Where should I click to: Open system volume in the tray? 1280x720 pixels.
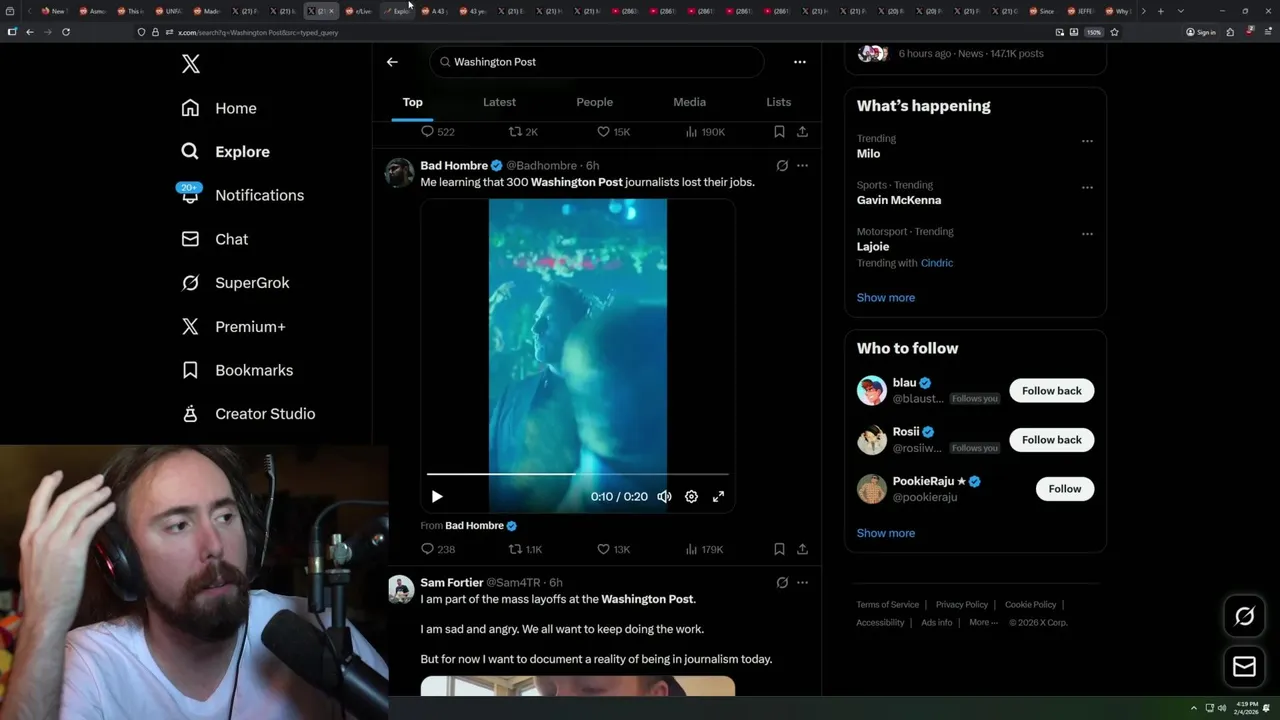click(x=1222, y=708)
